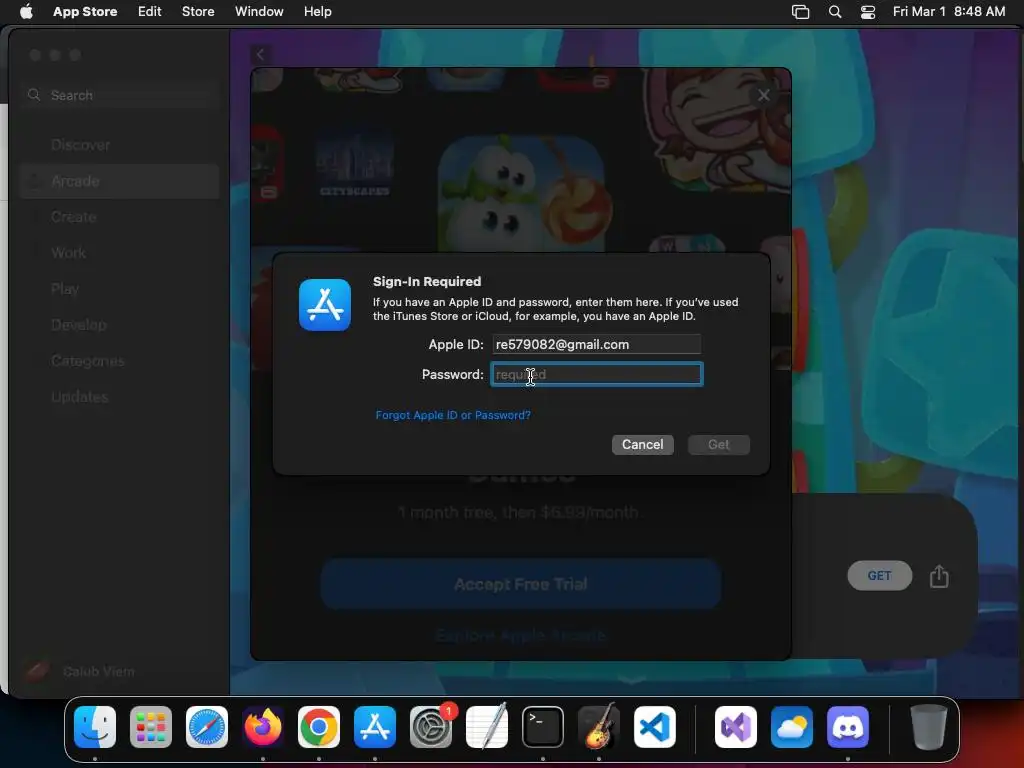Open the Weather app from the Dock
Viewport: 1024px width, 768px height.
point(792,727)
